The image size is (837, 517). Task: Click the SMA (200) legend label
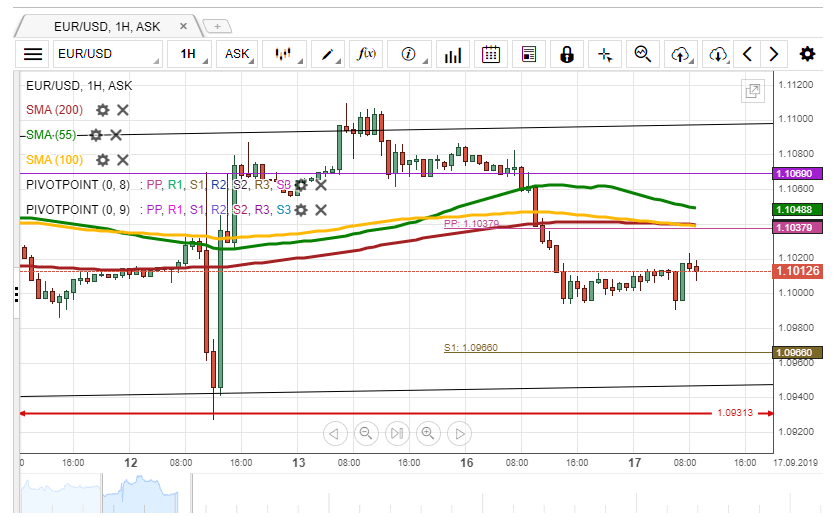[54, 110]
